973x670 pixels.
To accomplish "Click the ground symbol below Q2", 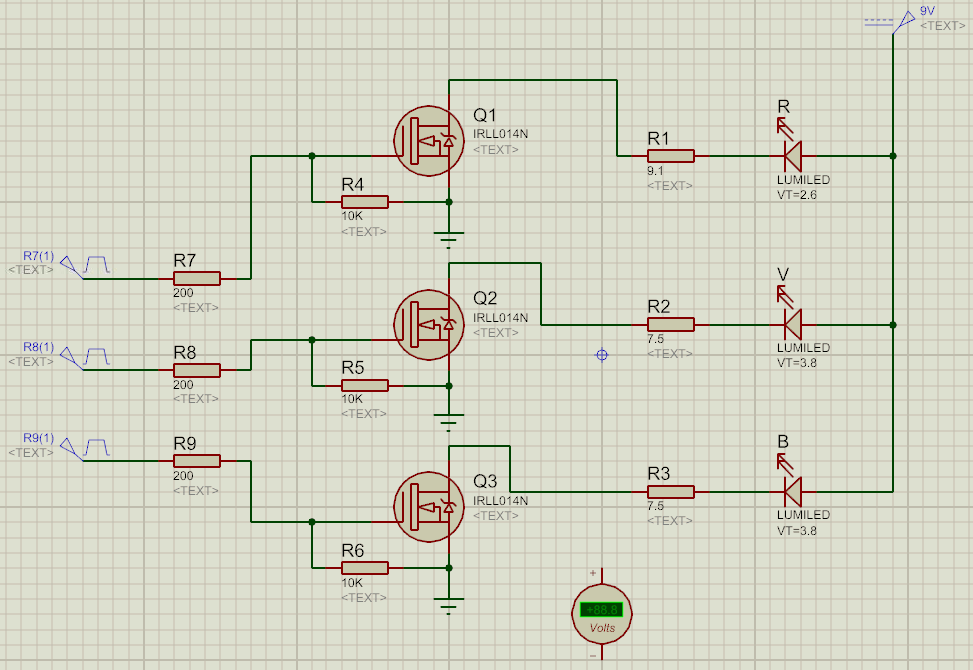I will 449,422.
